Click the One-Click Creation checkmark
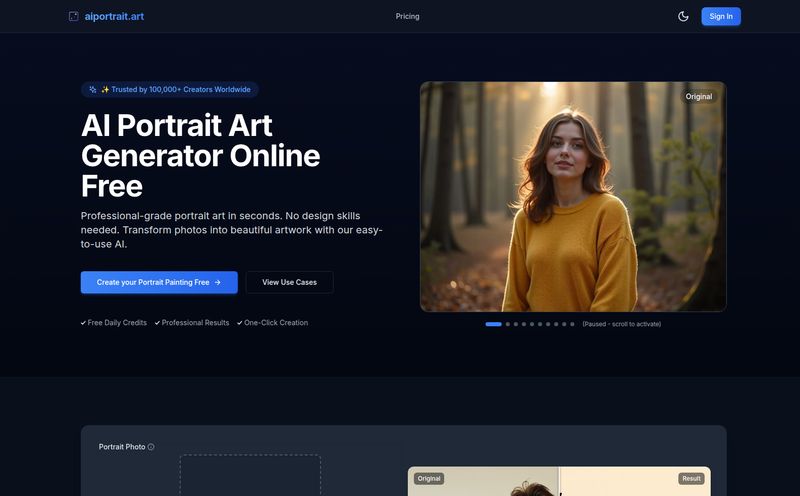The height and width of the screenshot is (496, 800). (x=240, y=323)
